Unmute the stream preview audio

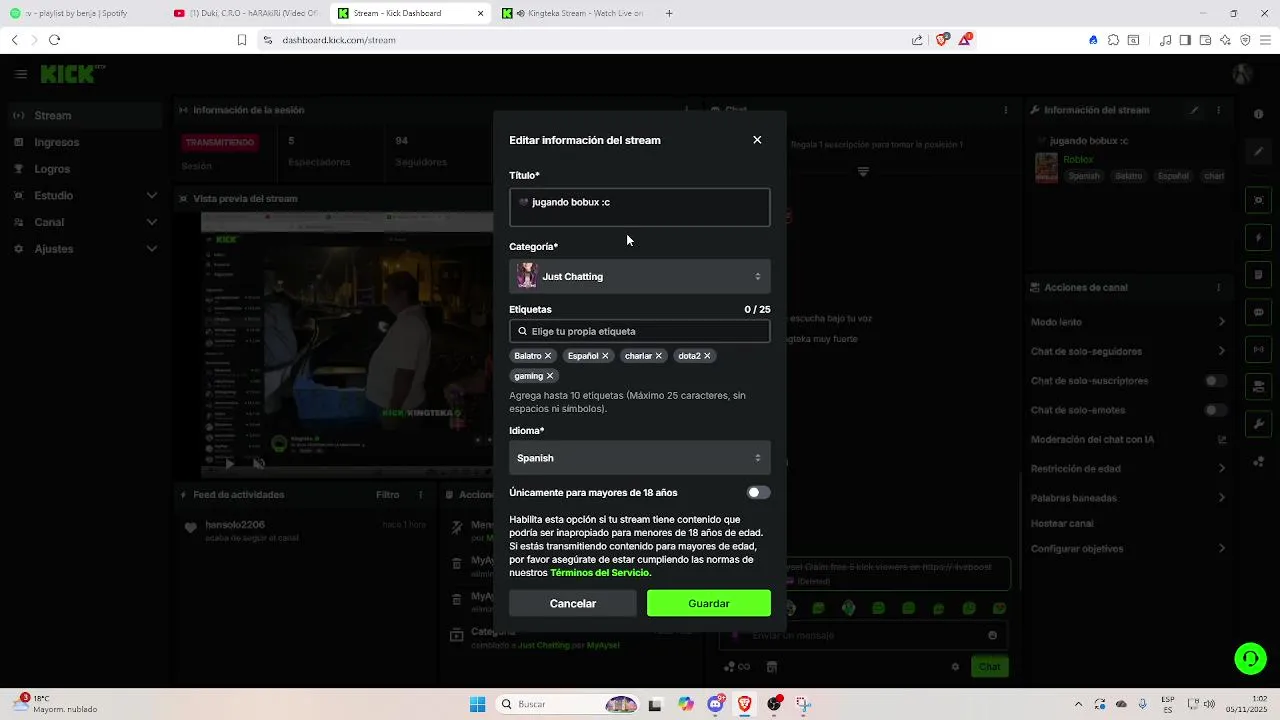[258, 463]
